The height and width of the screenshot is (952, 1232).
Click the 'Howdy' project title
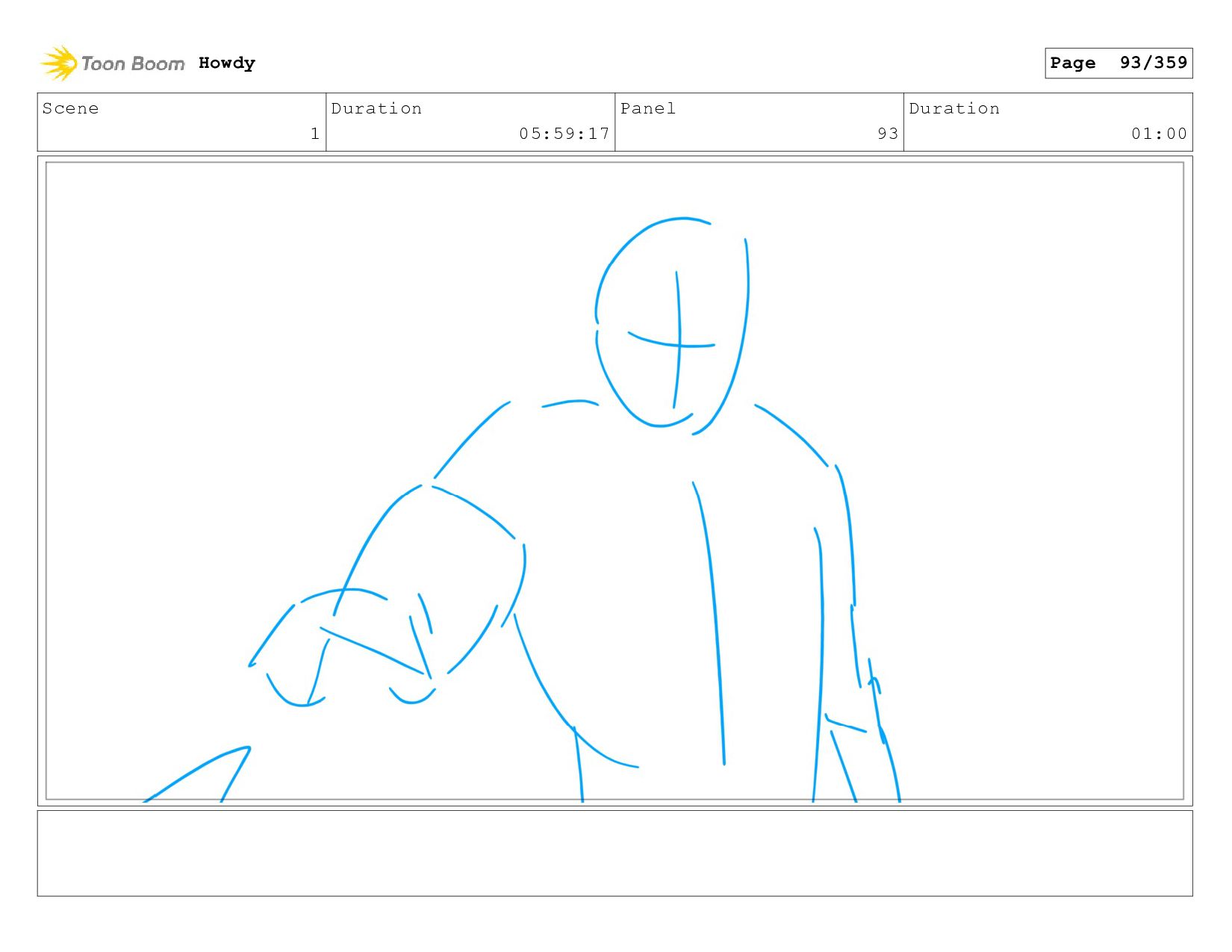227,63
